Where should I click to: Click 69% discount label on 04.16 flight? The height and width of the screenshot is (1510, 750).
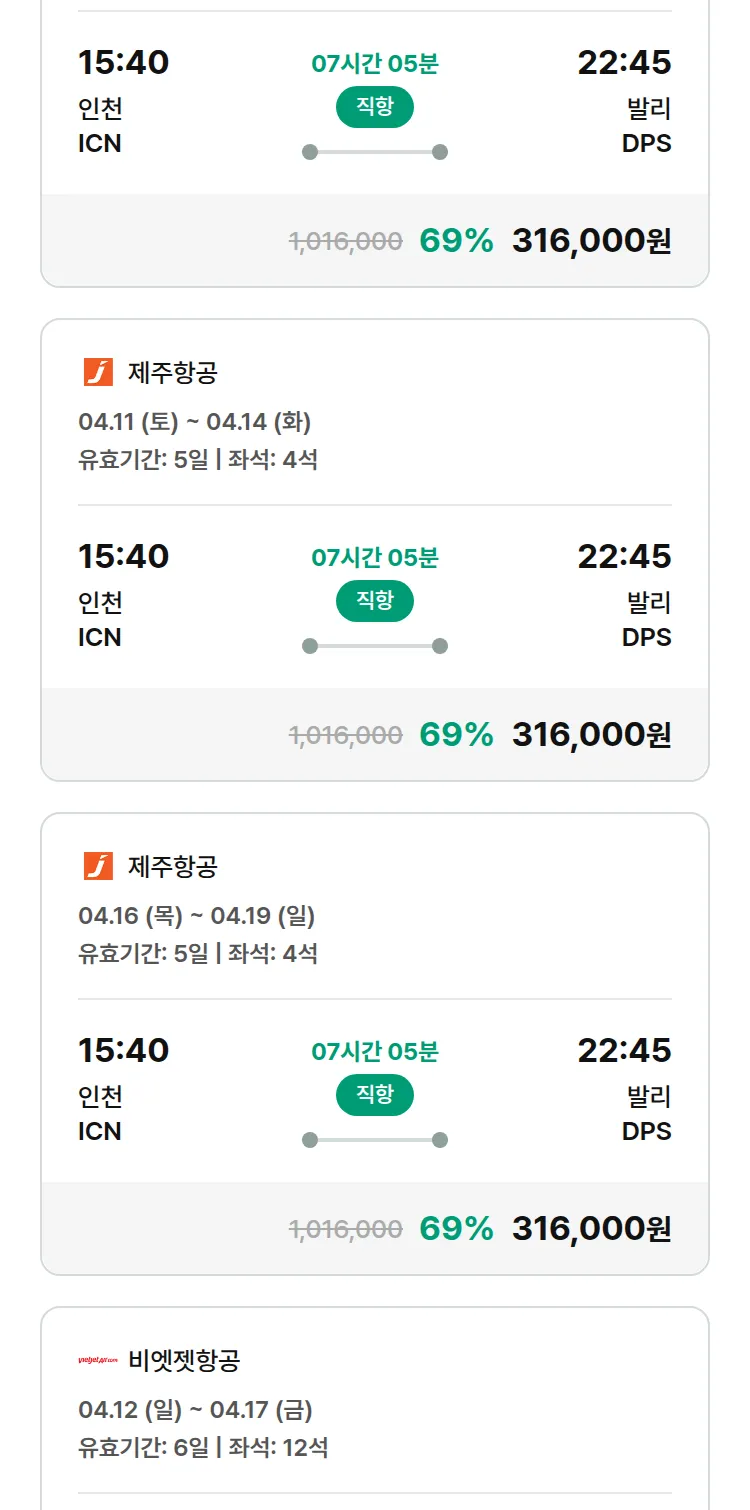coord(456,1229)
